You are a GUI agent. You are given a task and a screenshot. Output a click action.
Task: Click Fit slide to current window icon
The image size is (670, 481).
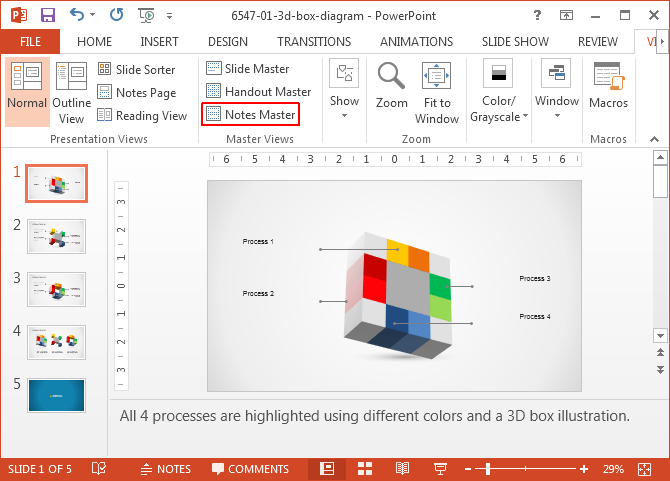coord(644,469)
